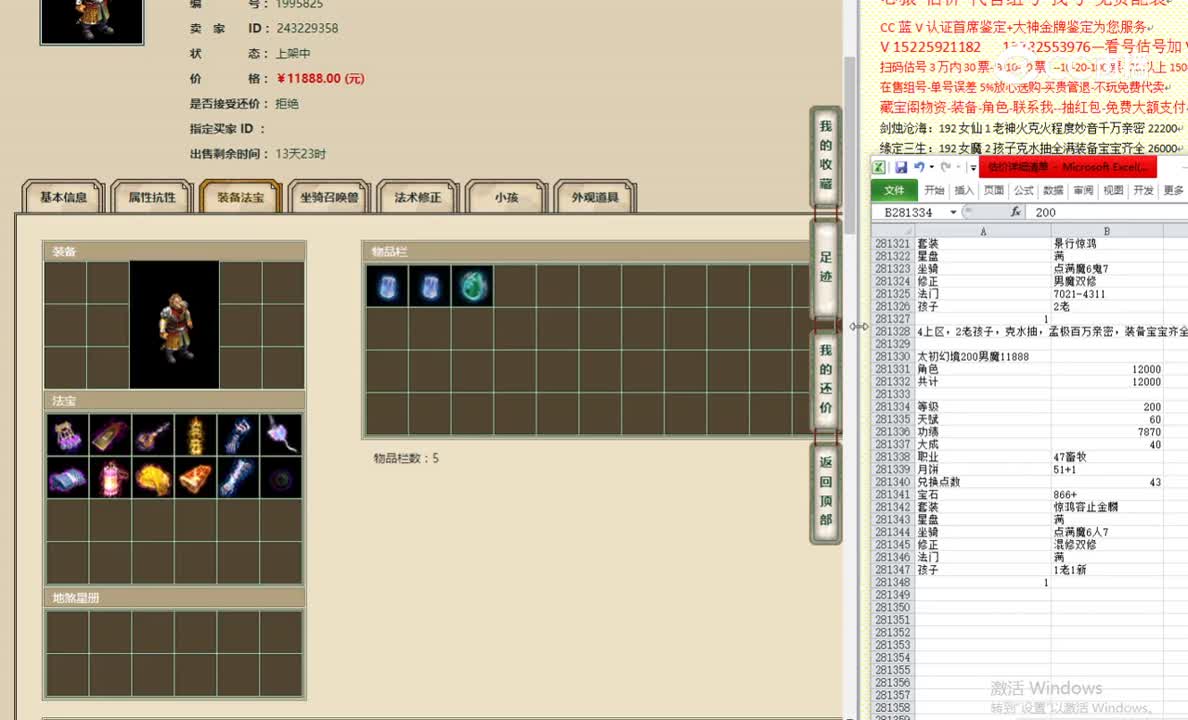Open the 文件 menu in Excel
Screen dimensions: 1188x720
(x=894, y=190)
